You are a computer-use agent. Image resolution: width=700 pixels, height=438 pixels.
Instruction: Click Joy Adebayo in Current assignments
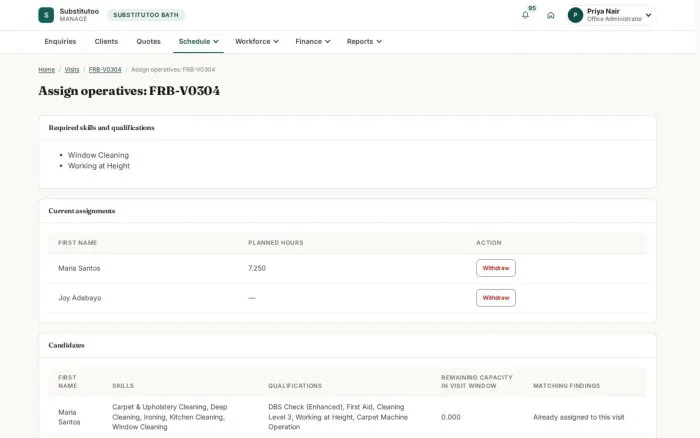click(x=79, y=298)
